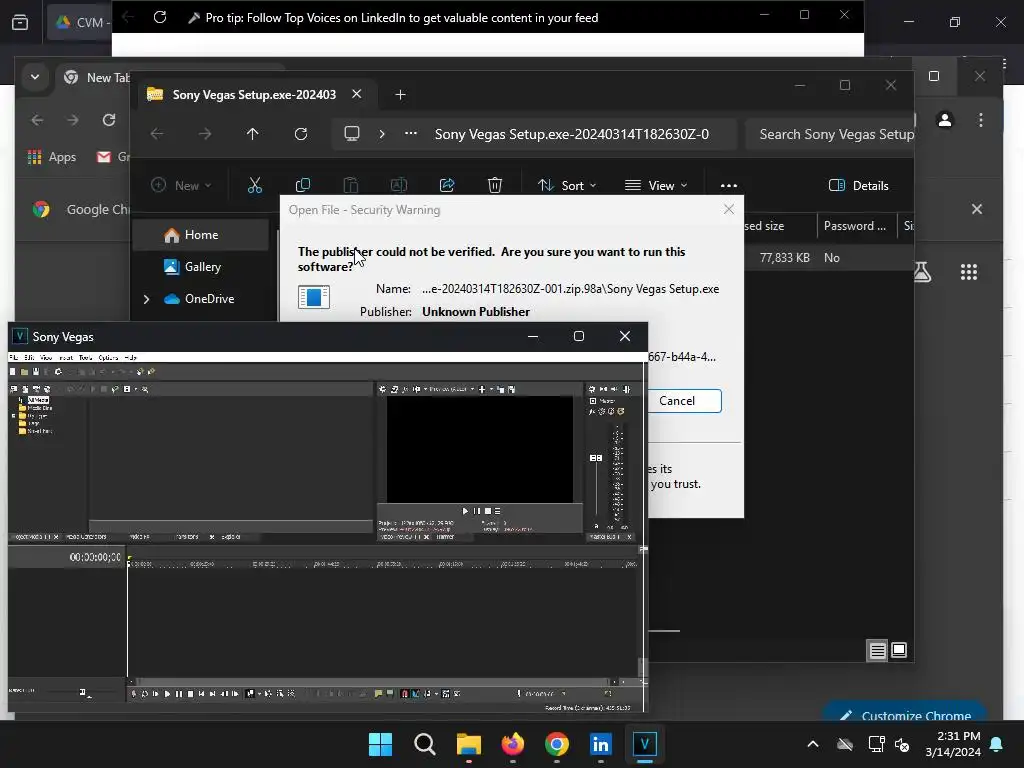Click timeline Record button in Vegas transport
The width and height of the screenshot is (1024, 768).
click(x=134, y=694)
